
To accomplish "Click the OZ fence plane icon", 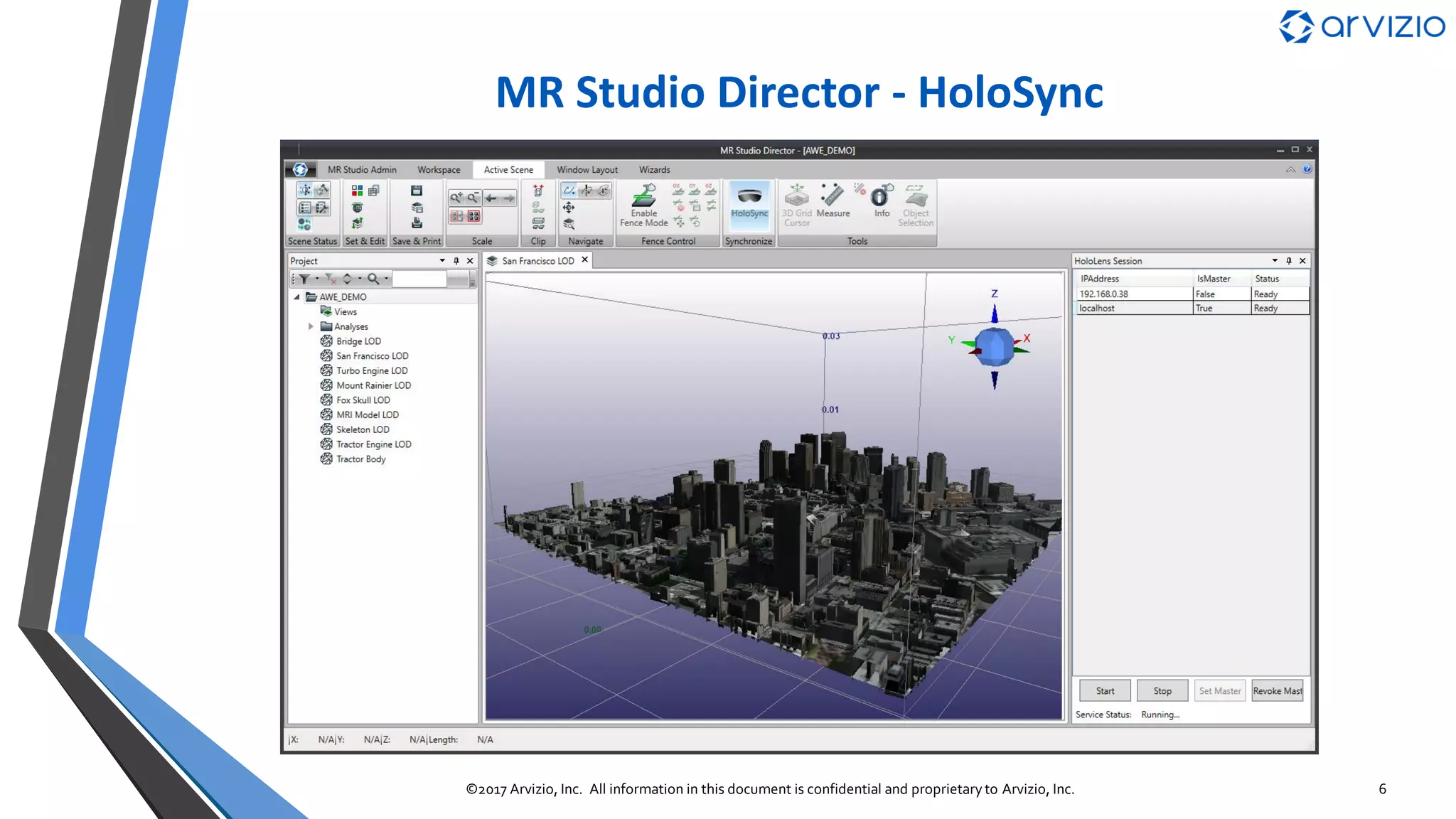I will (710, 189).
